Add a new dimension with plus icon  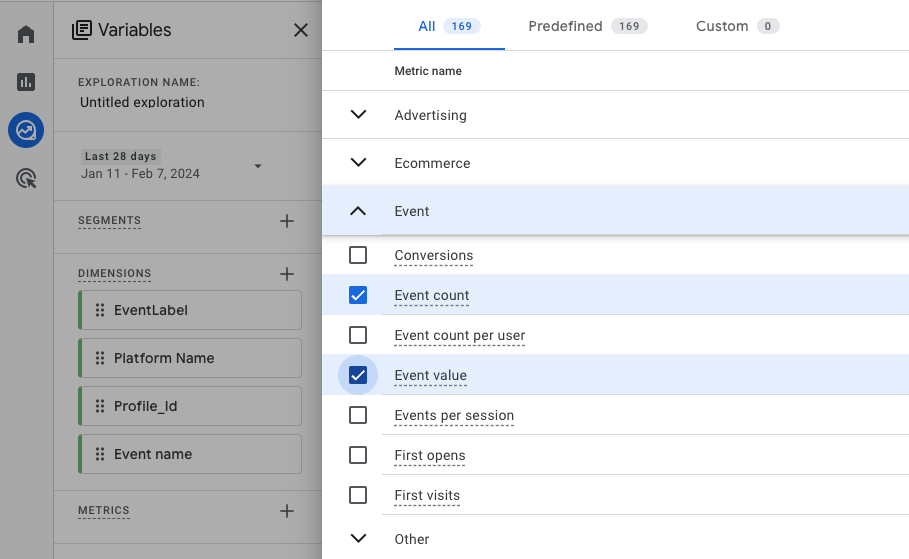287,274
